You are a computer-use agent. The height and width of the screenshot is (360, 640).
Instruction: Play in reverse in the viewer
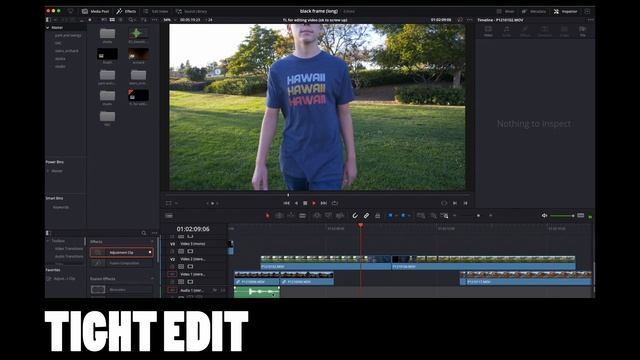coord(296,203)
